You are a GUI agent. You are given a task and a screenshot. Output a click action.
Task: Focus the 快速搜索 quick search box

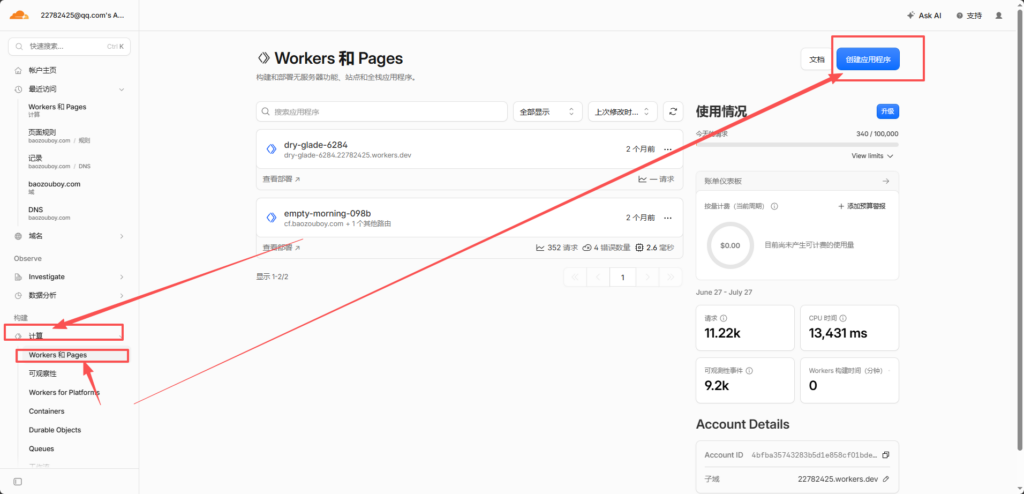point(69,46)
